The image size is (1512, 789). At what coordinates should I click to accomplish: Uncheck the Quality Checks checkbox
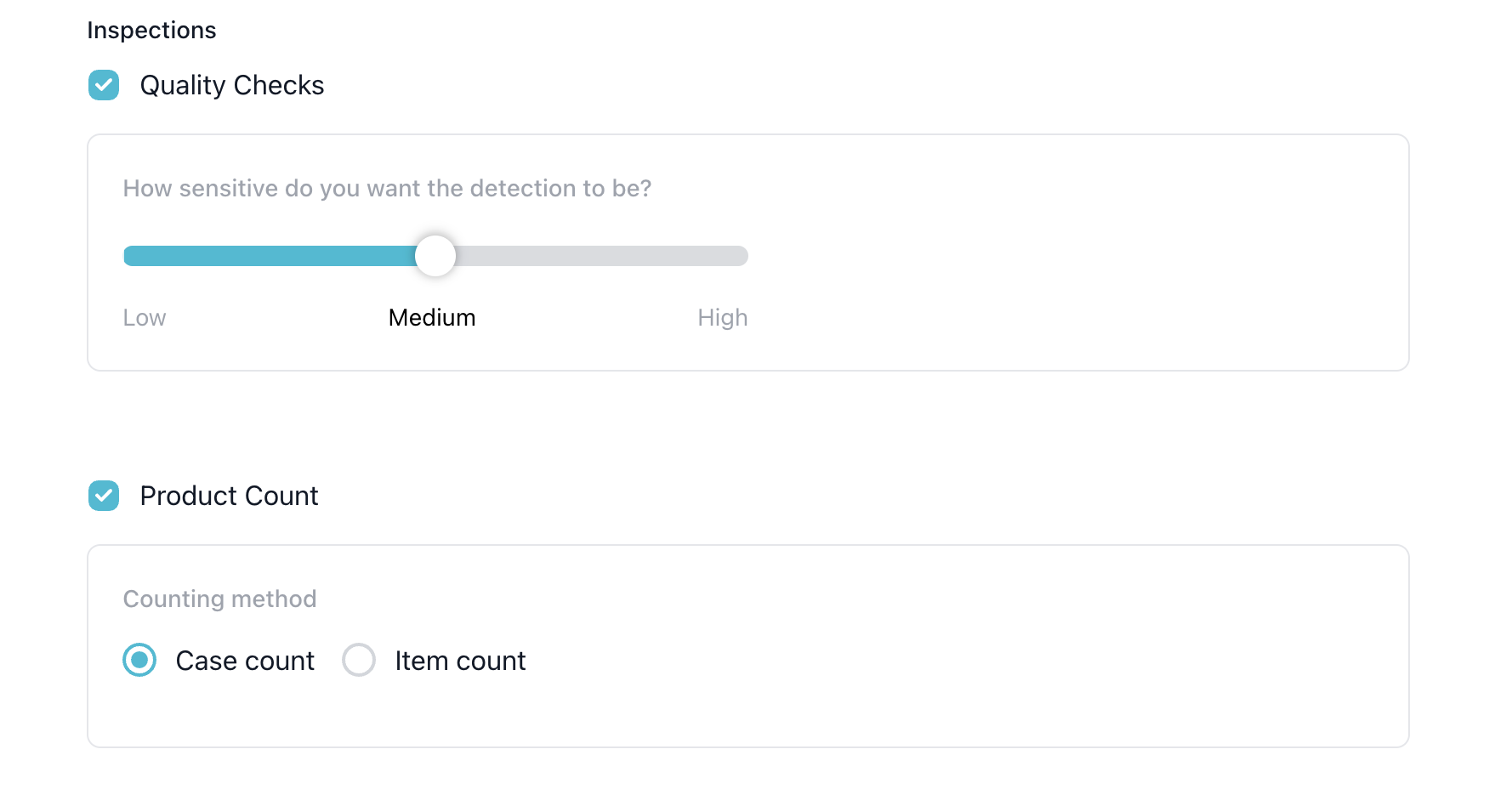104,85
